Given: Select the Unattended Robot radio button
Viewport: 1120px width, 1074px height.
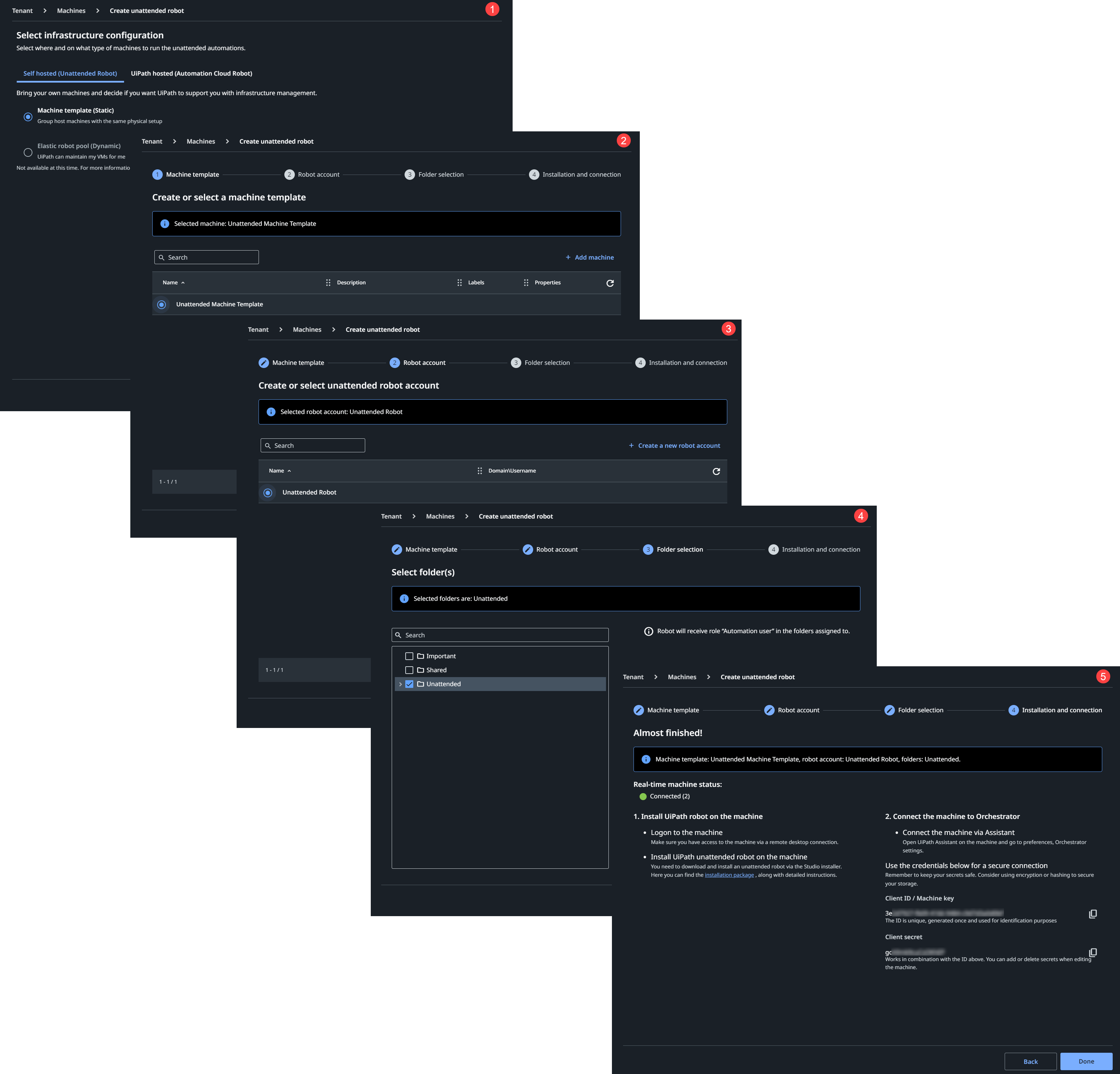Looking at the screenshot, I should click(267, 492).
